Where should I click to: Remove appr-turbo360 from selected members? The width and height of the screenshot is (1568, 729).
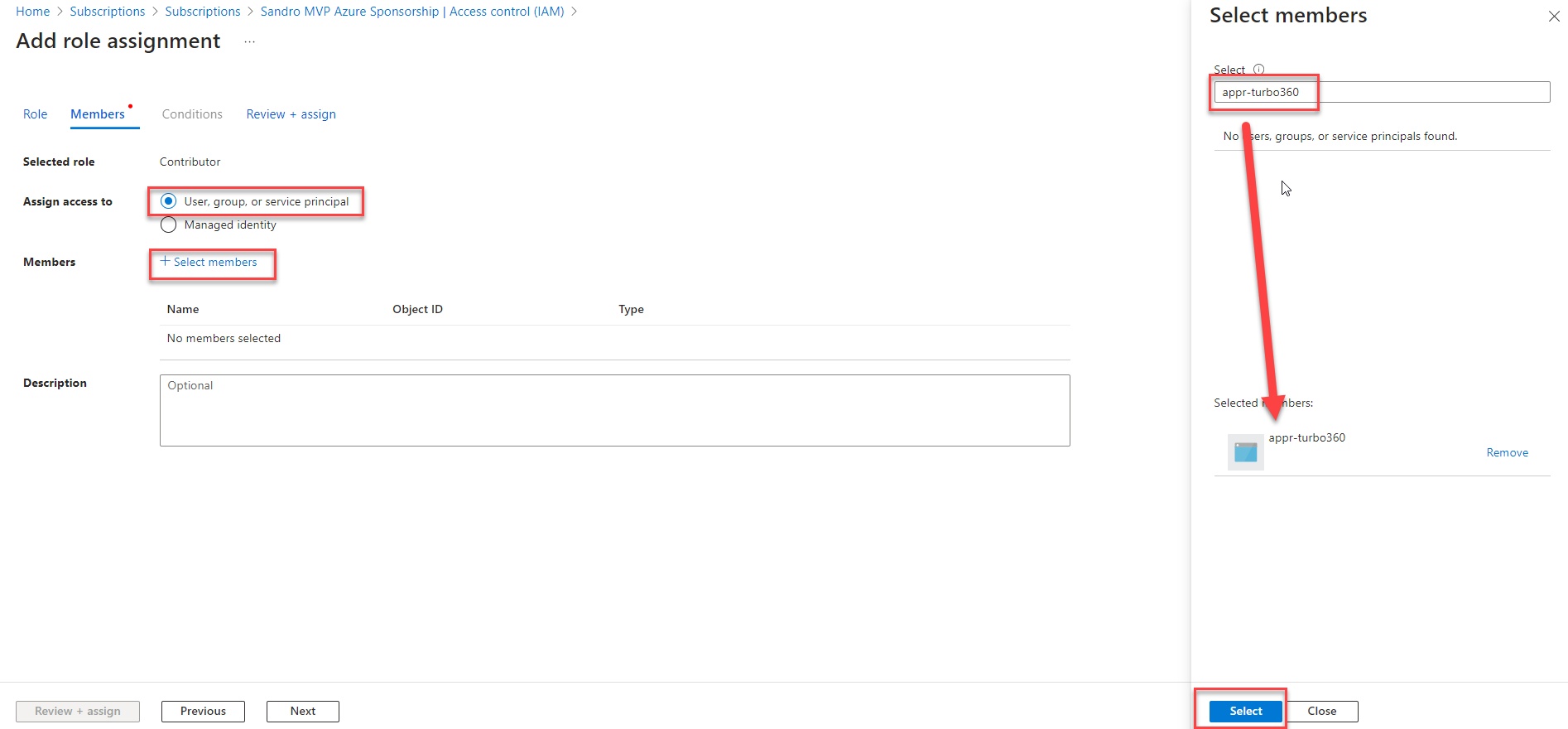[x=1507, y=452]
